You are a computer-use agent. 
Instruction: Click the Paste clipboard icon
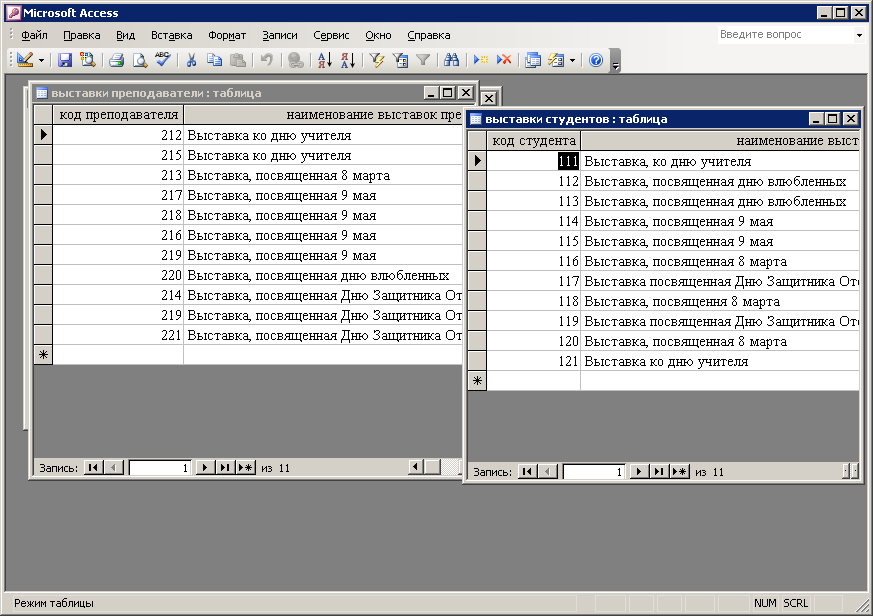point(238,60)
